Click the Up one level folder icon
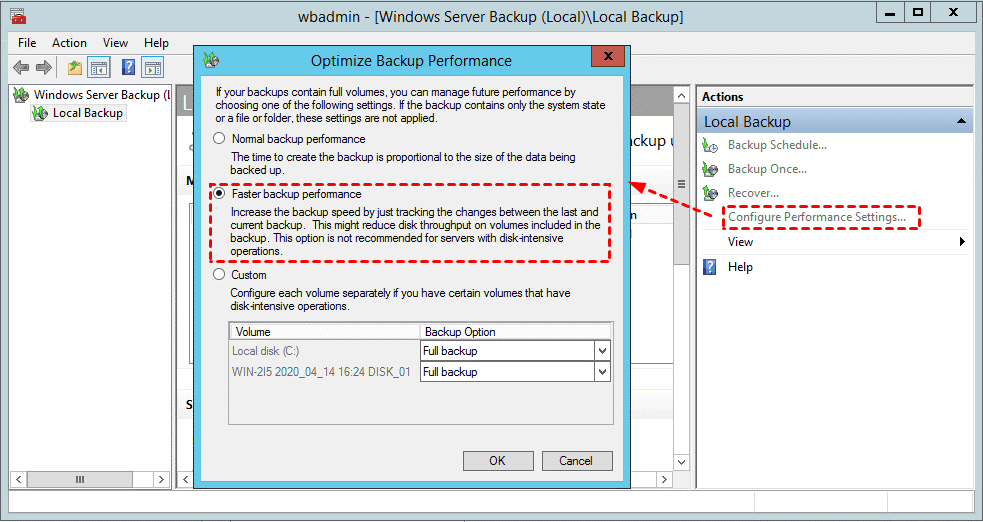The height and width of the screenshot is (522, 983). point(75,67)
